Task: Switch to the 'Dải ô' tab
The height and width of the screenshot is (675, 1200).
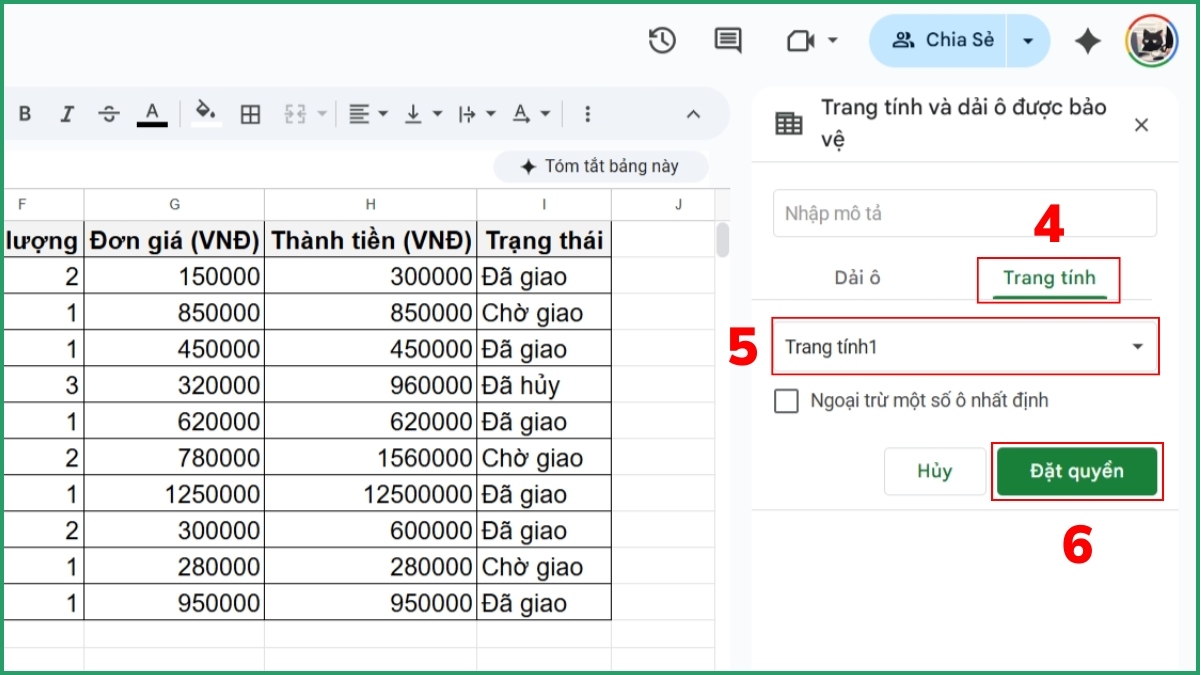Action: pos(857,278)
